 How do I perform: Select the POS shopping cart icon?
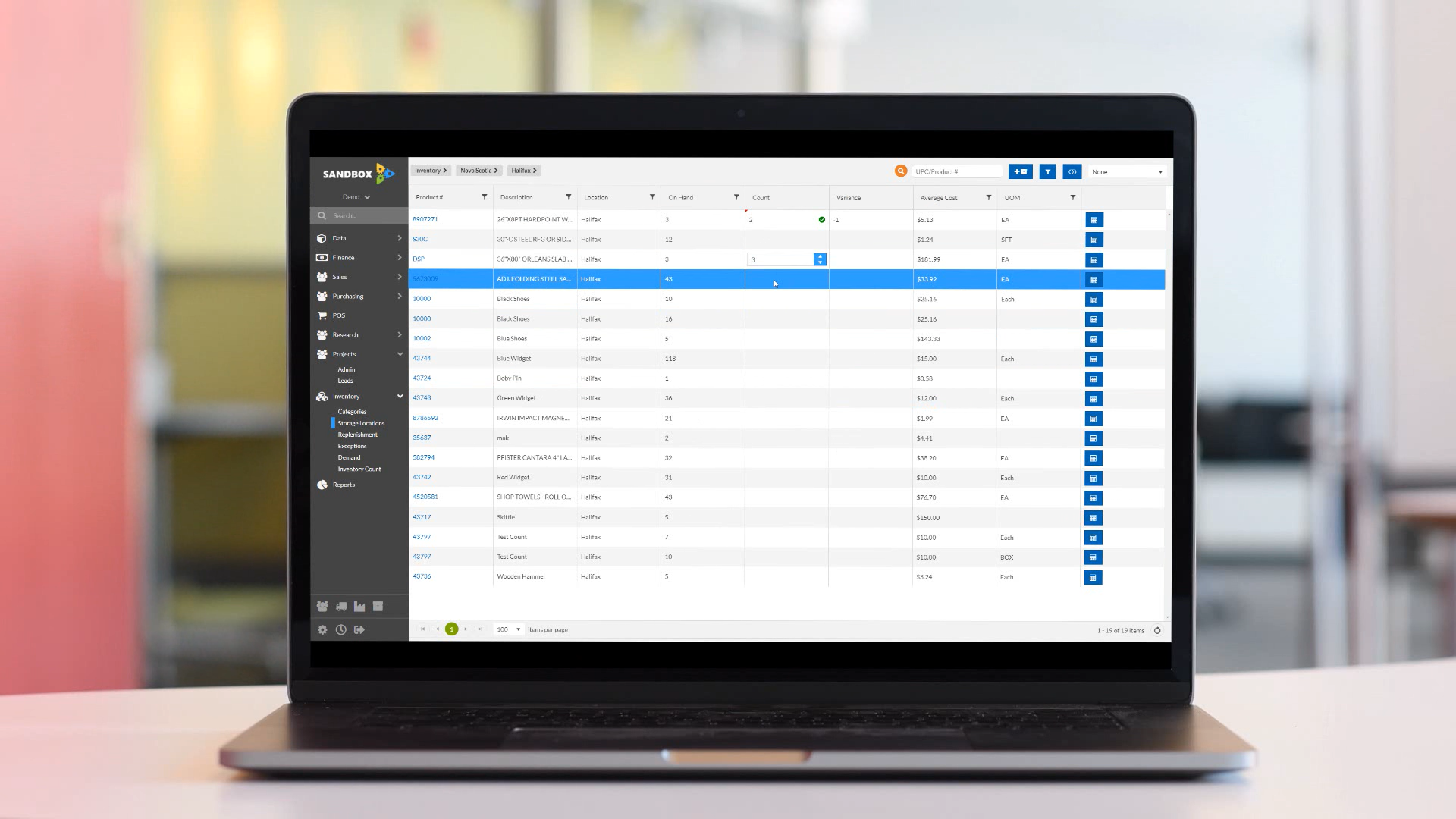[322, 315]
